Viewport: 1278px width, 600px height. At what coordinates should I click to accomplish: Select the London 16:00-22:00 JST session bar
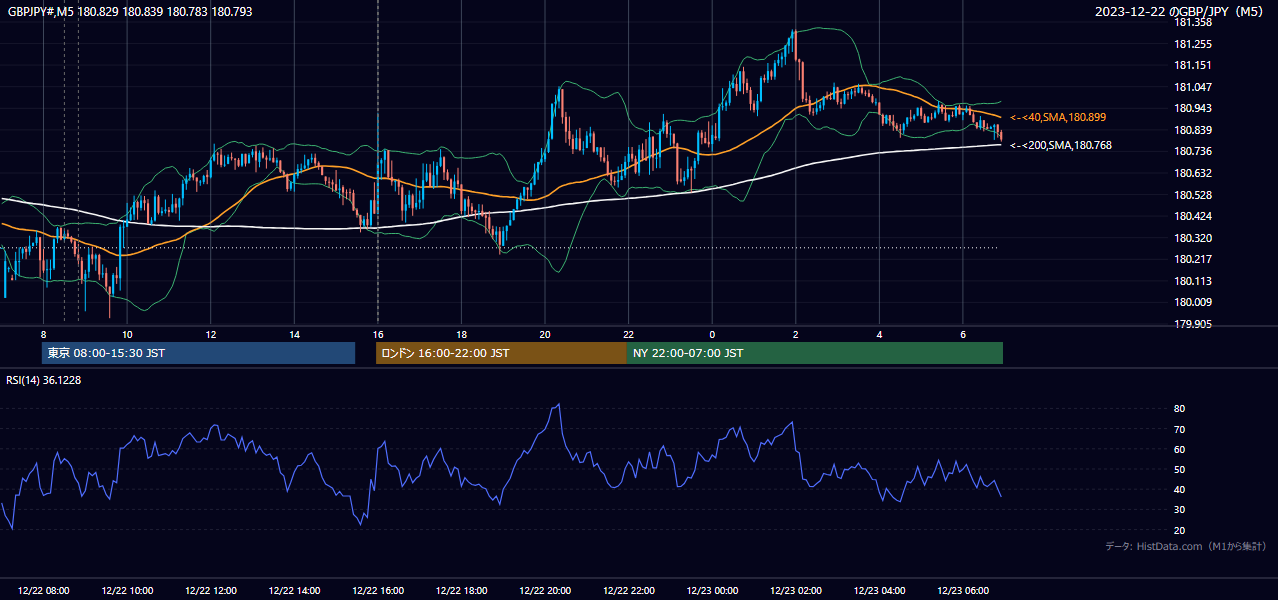pyautogui.click(x=501, y=353)
